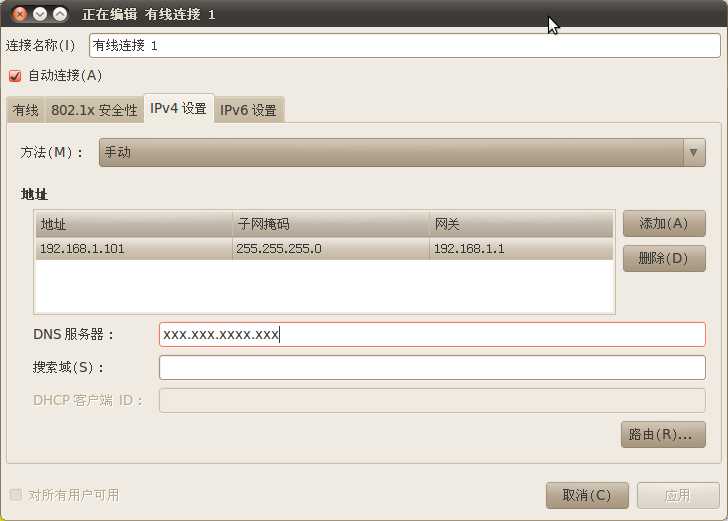Switch to the IPv6 设置 tab
728x521 pixels.
pyautogui.click(x=248, y=110)
